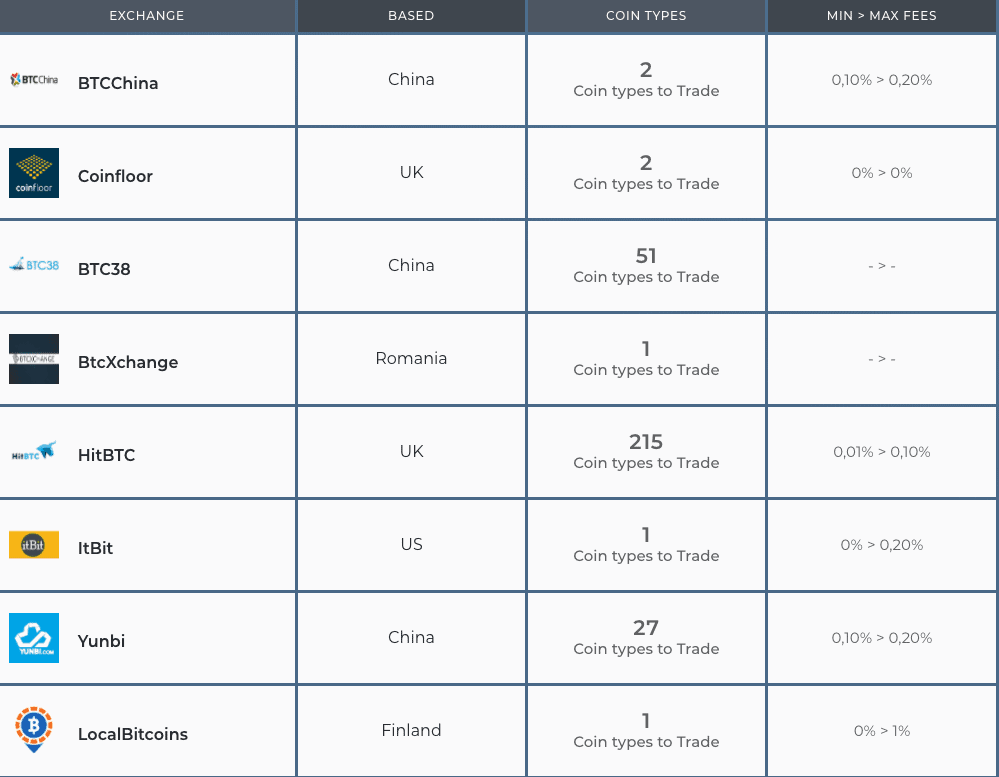This screenshot has width=999, height=777.
Task: Select the blue Yunbi cloud logo
Action: point(34,638)
